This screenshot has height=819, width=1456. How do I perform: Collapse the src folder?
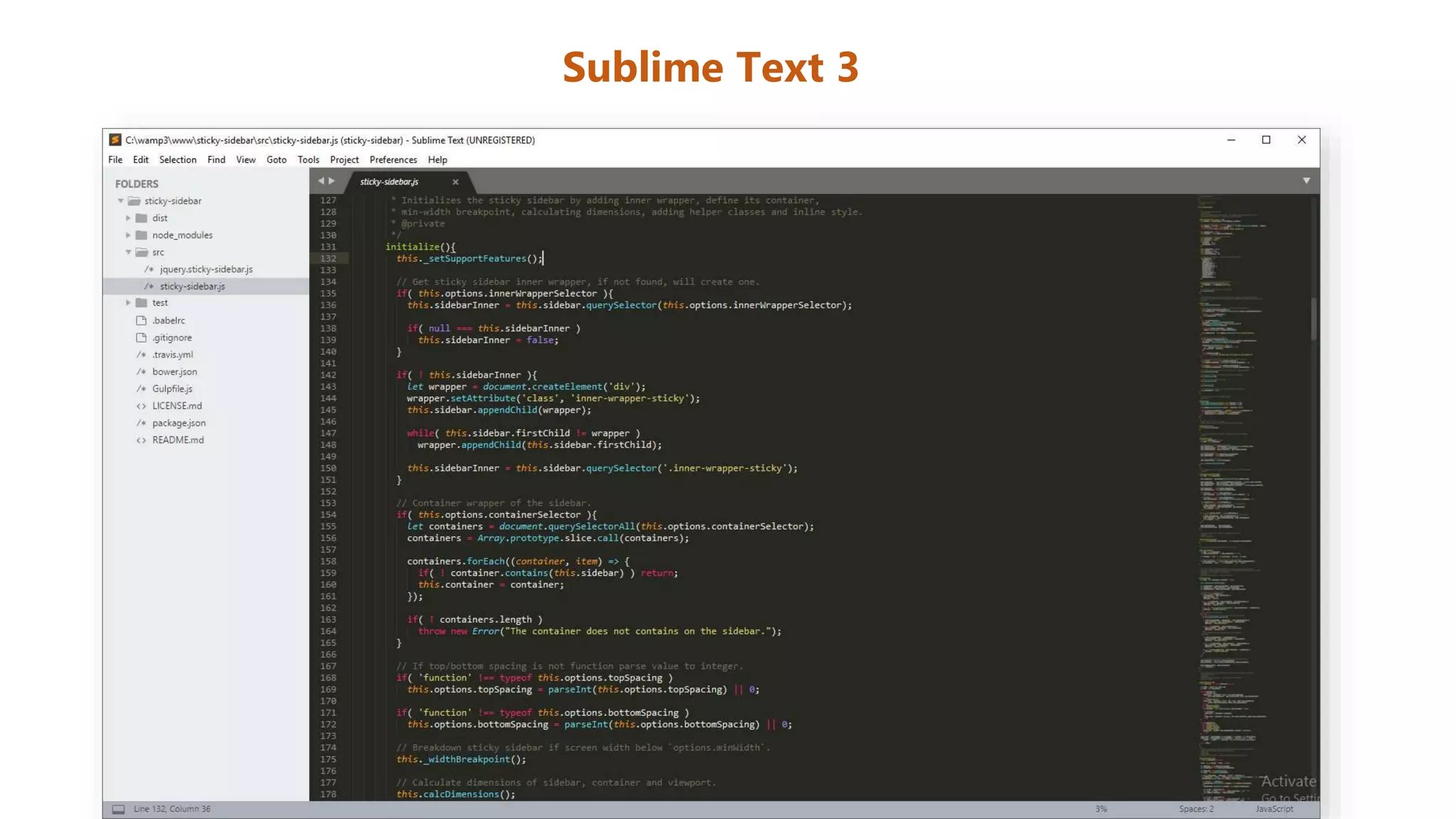pos(129,252)
